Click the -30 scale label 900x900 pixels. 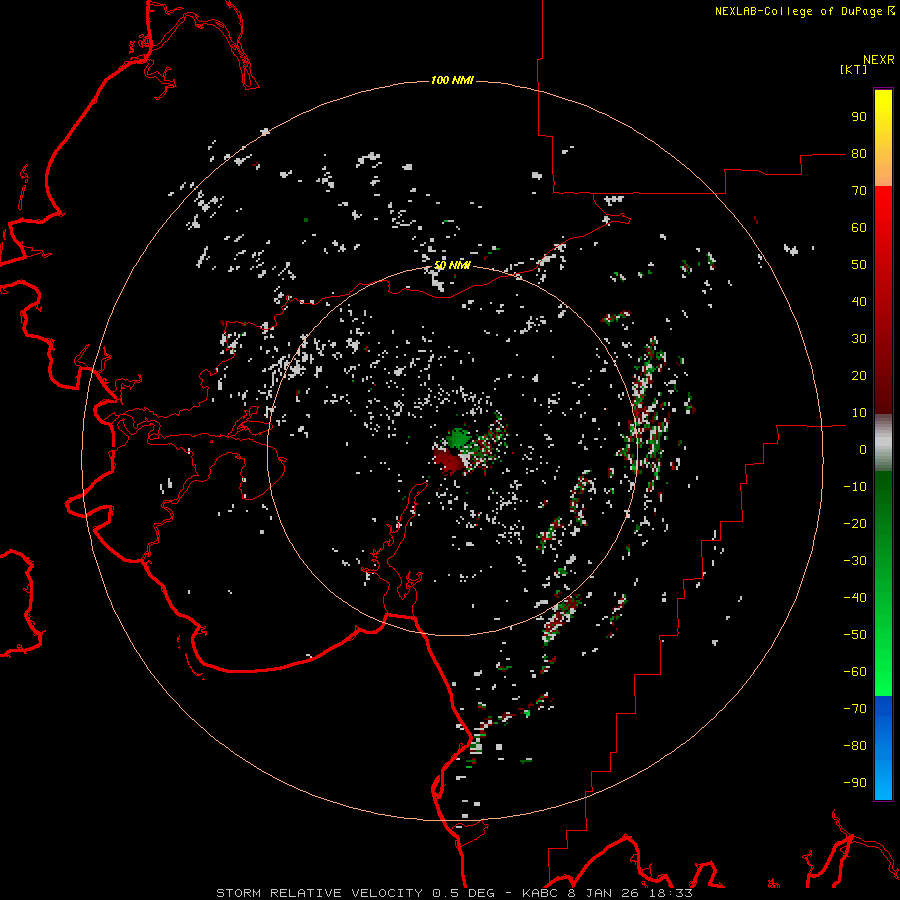tap(855, 561)
